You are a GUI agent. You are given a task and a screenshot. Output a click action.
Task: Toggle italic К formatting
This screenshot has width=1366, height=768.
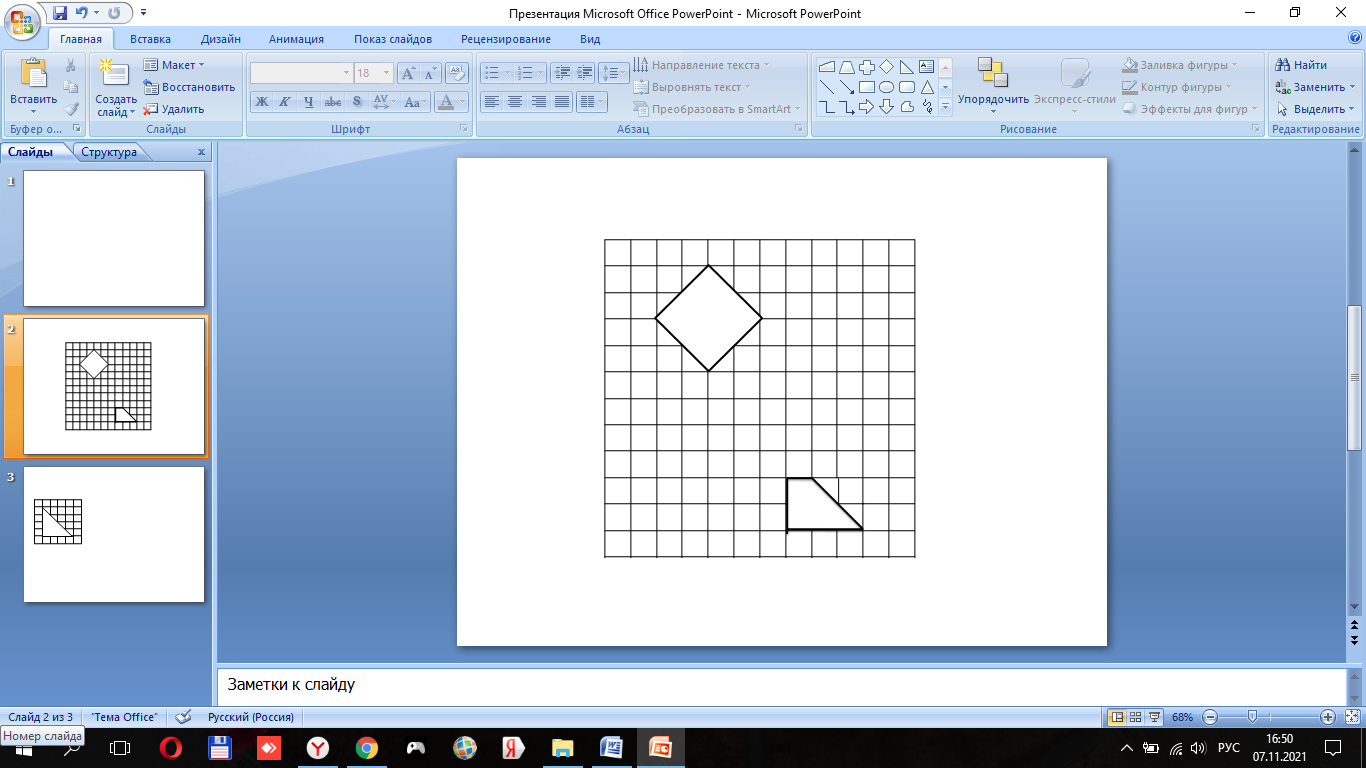pyautogui.click(x=285, y=102)
